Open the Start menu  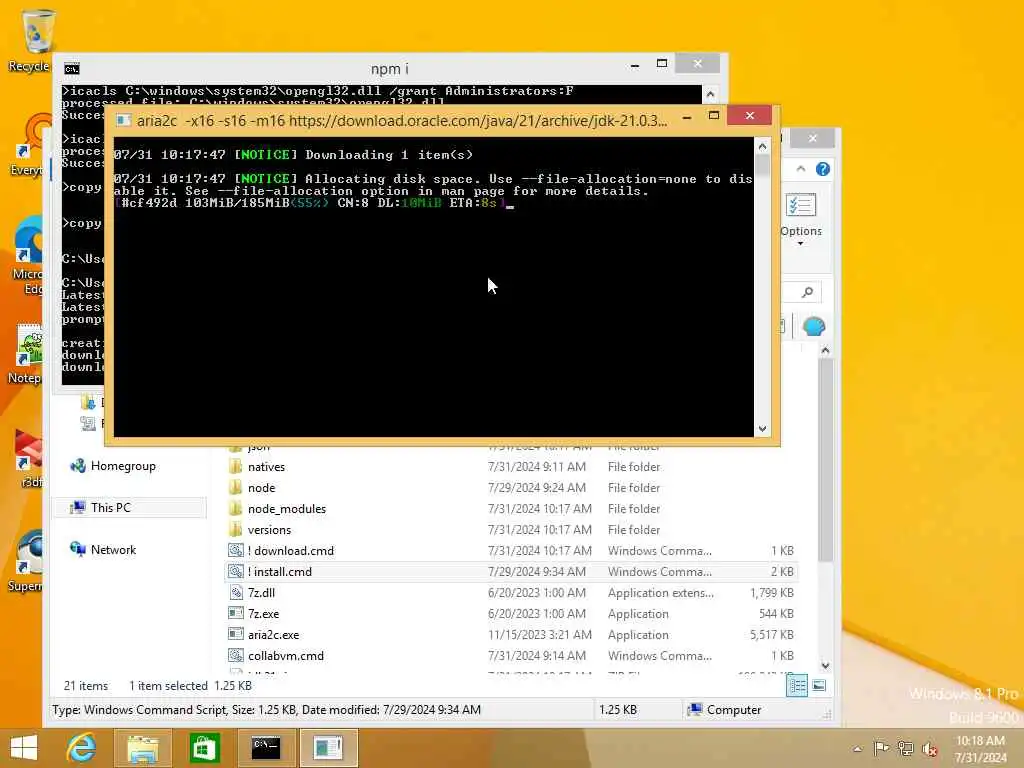coord(24,748)
